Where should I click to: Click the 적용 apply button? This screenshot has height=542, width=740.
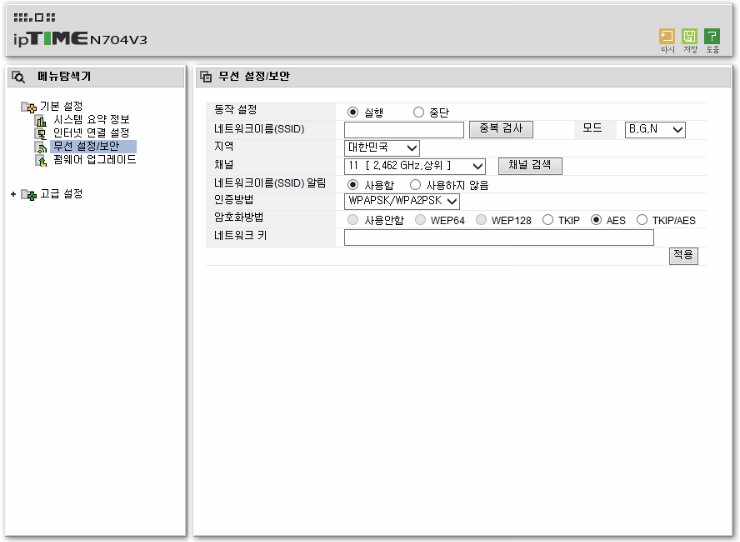(x=683, y=256)
